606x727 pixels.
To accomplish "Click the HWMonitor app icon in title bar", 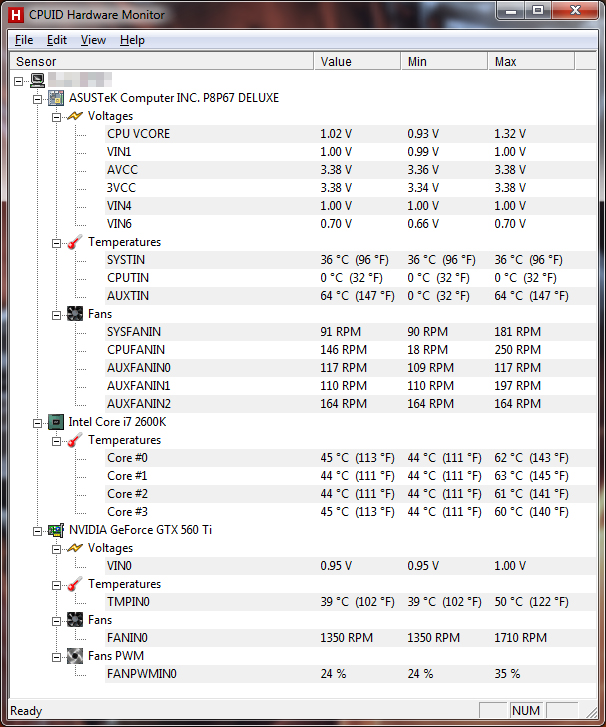I will (x=16, y=15).
